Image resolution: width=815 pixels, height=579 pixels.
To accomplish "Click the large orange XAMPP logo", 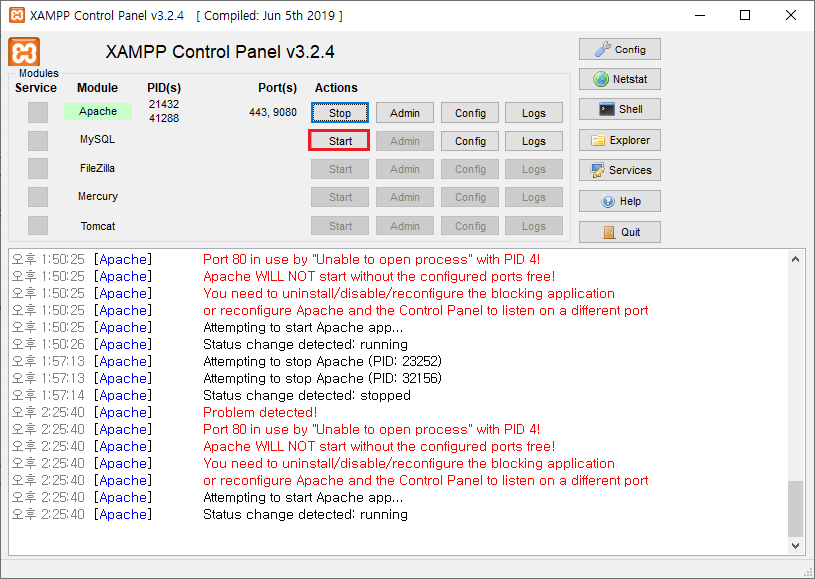I will pos(24,52).
